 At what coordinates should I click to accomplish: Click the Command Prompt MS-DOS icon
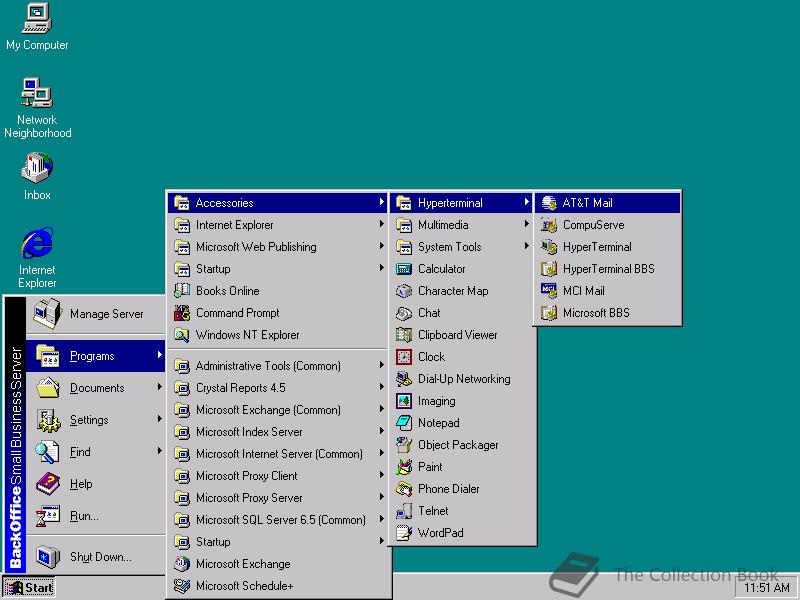pos(182,313)
